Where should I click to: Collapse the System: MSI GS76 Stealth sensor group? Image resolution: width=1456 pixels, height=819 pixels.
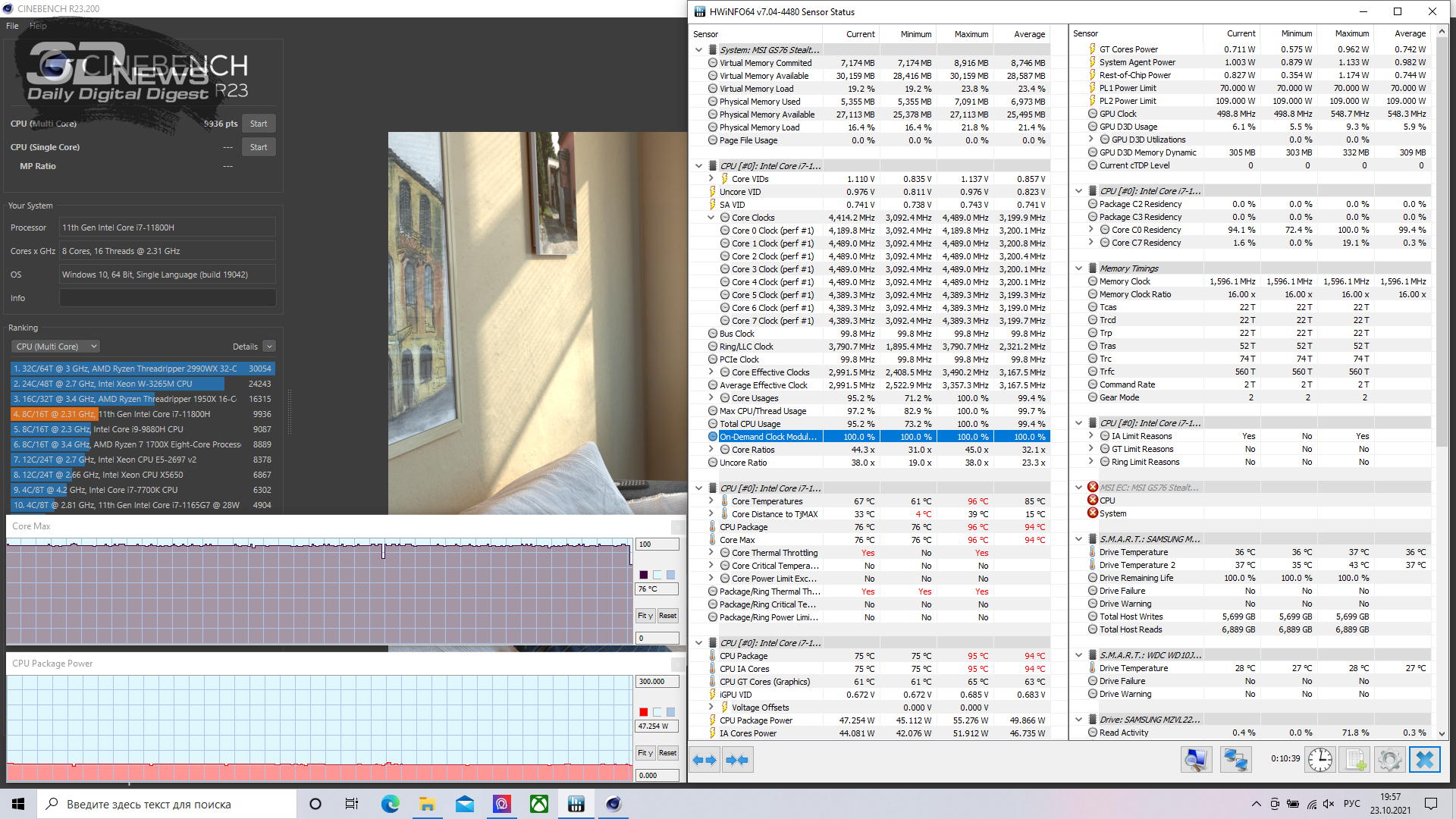coord(698,50)
